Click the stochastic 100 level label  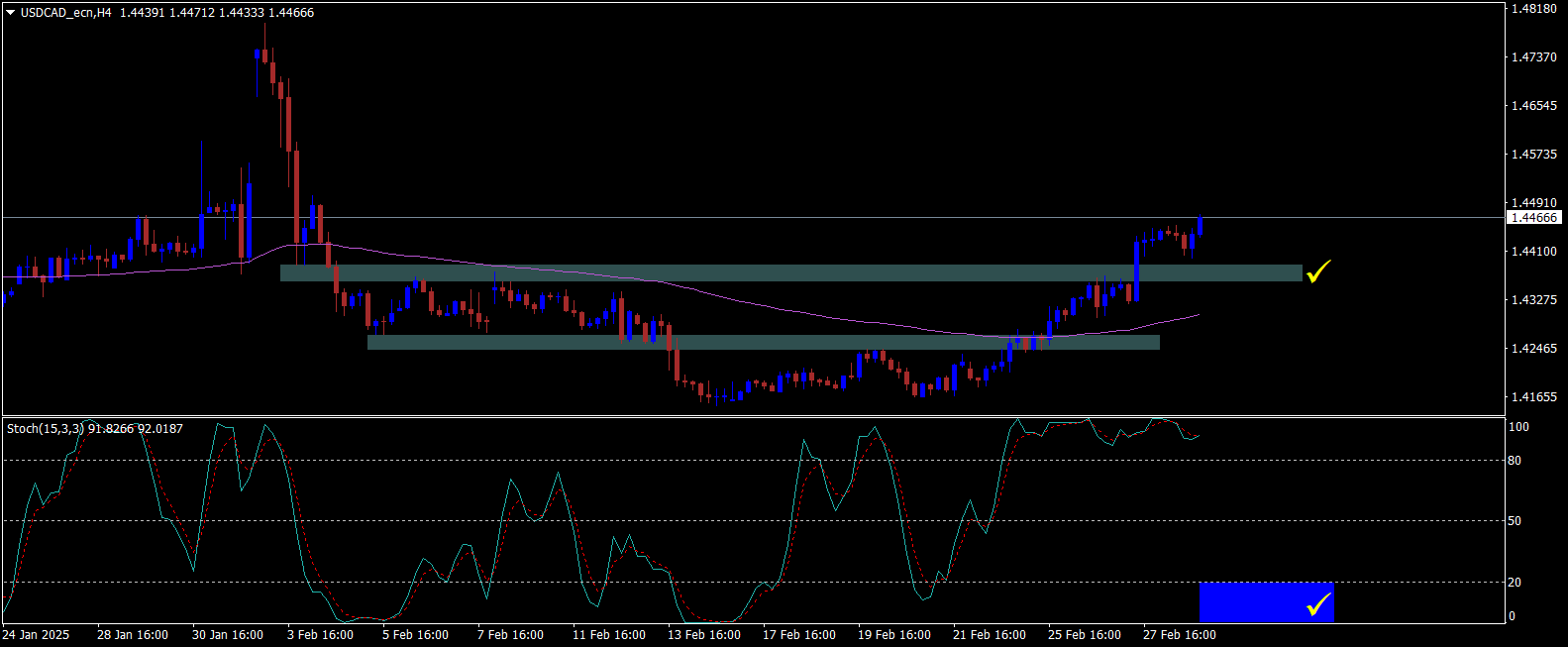[1518, 427]
